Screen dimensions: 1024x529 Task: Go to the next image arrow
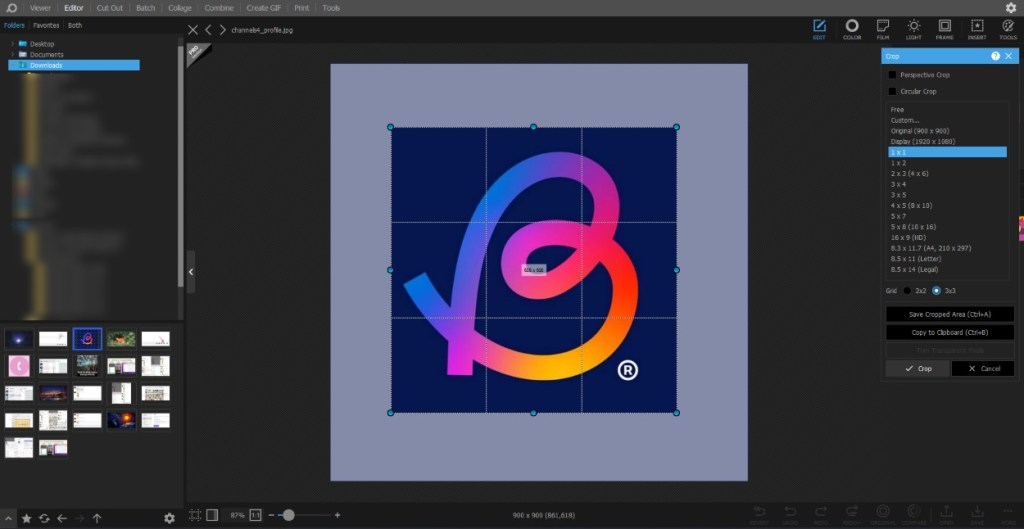[x=223, y=29]
